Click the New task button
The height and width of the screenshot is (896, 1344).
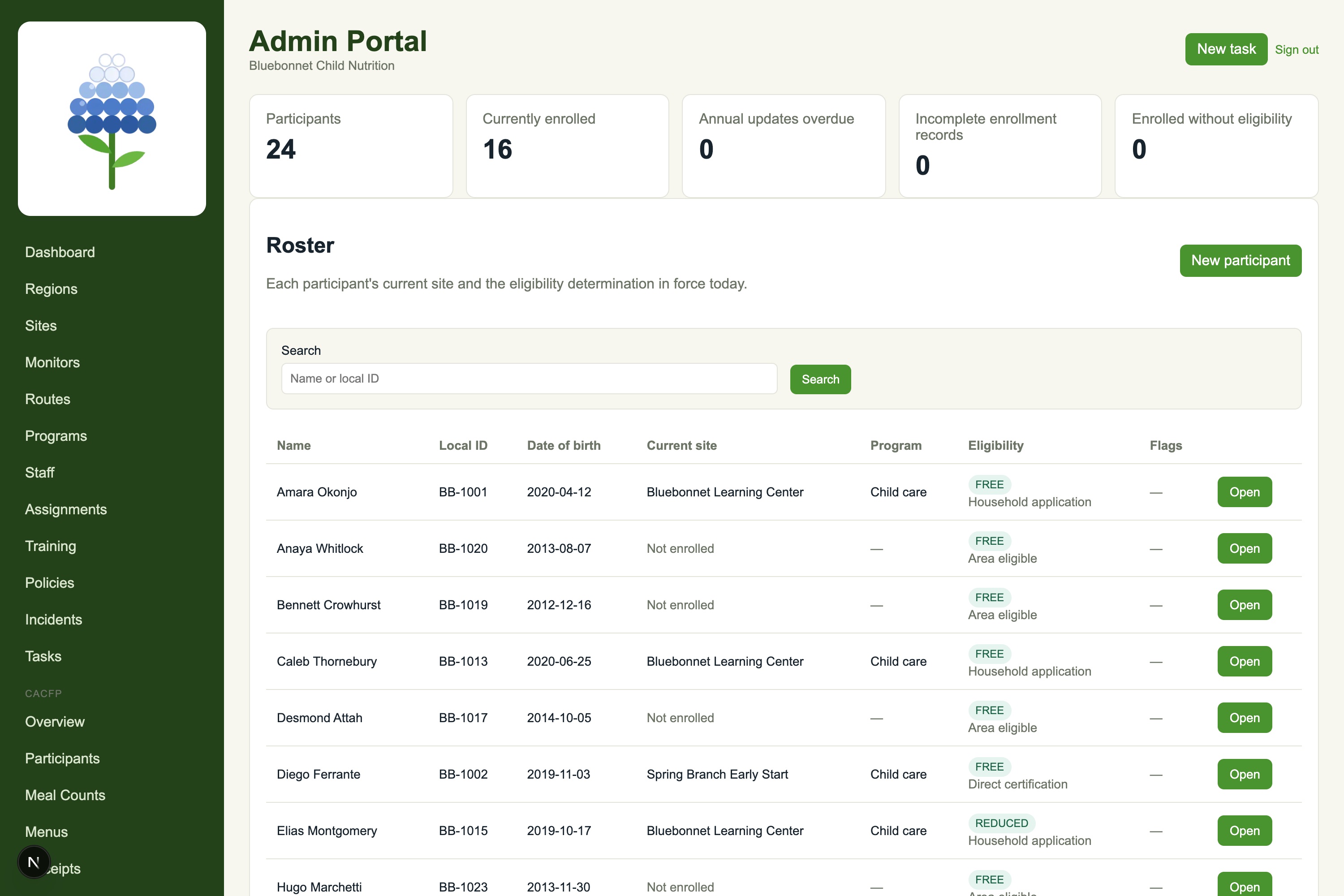(1226, 49)
